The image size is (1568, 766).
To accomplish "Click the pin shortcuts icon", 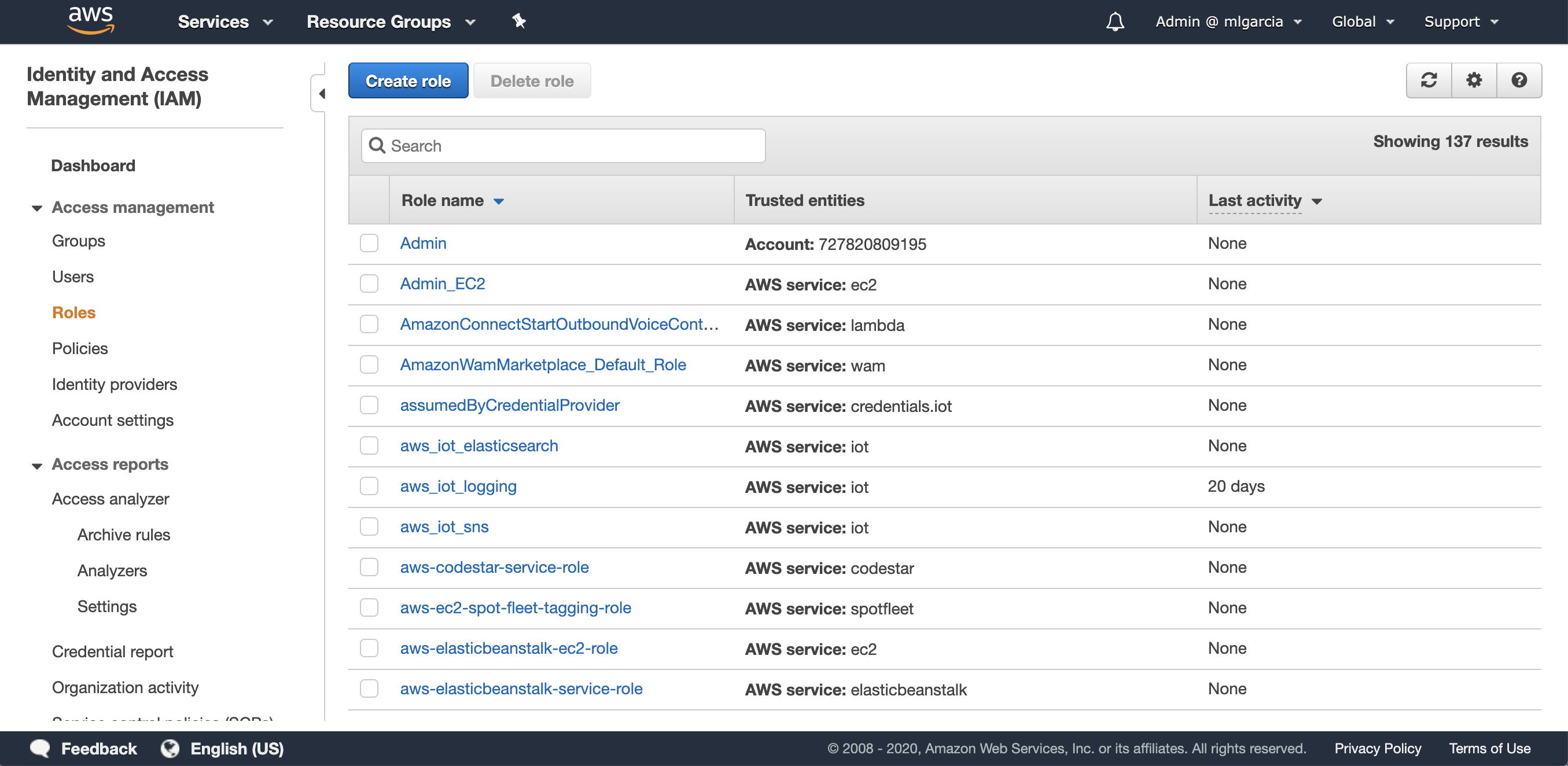I will click(518, 21).
